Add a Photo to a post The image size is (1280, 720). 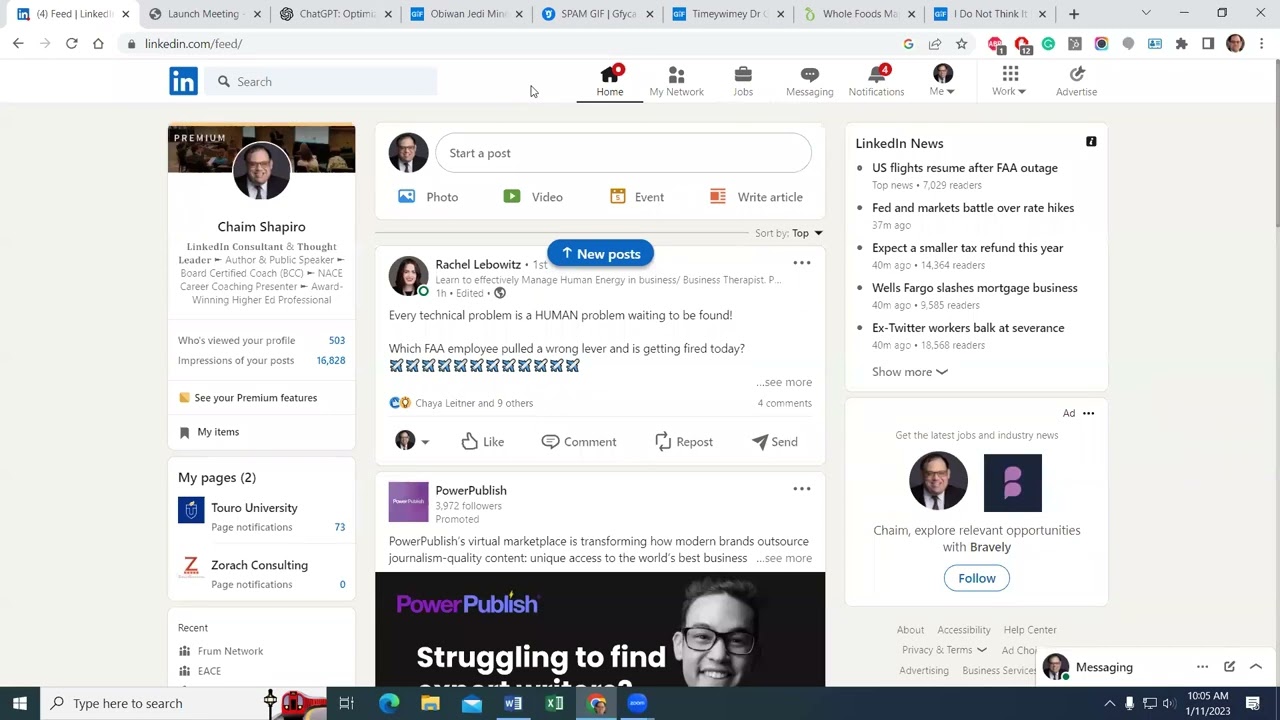(428, 197)
